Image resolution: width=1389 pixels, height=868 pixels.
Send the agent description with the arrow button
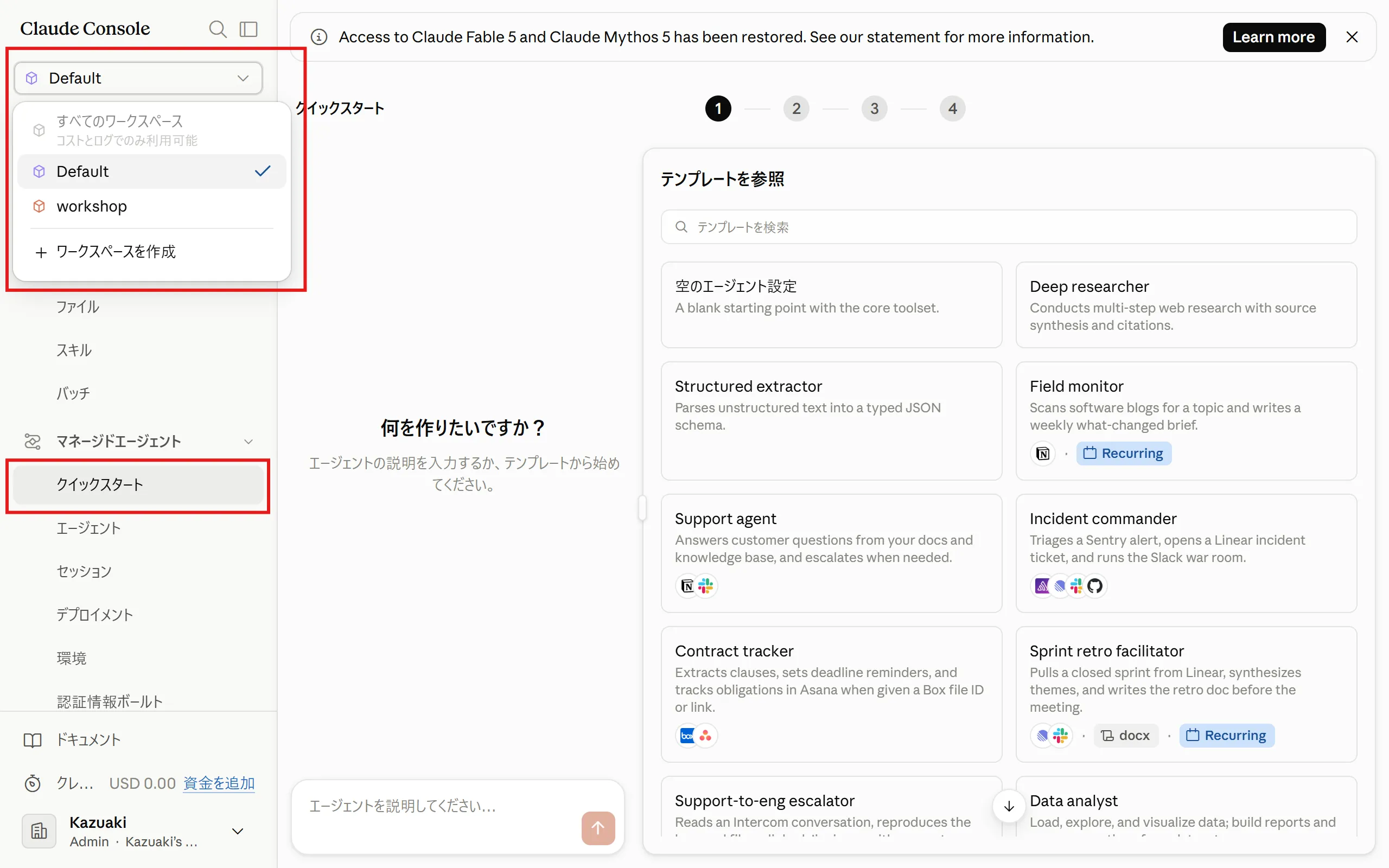click(x=598, y=828)
